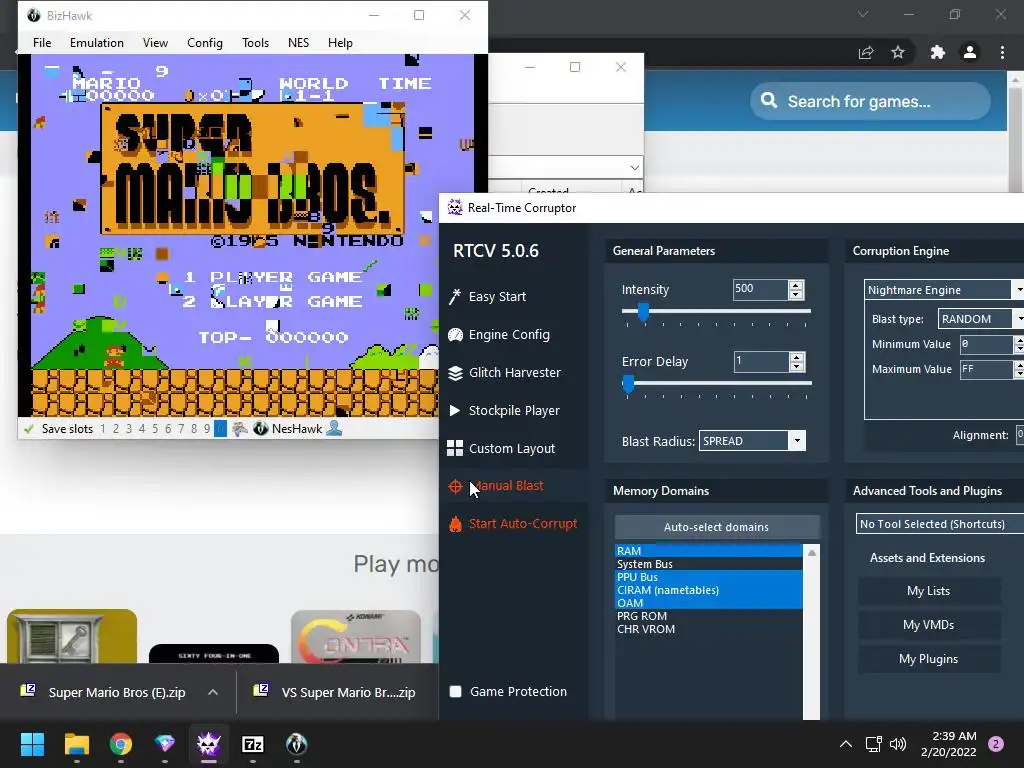
Task: Click the volume icon in system tray
Action: 898,744
